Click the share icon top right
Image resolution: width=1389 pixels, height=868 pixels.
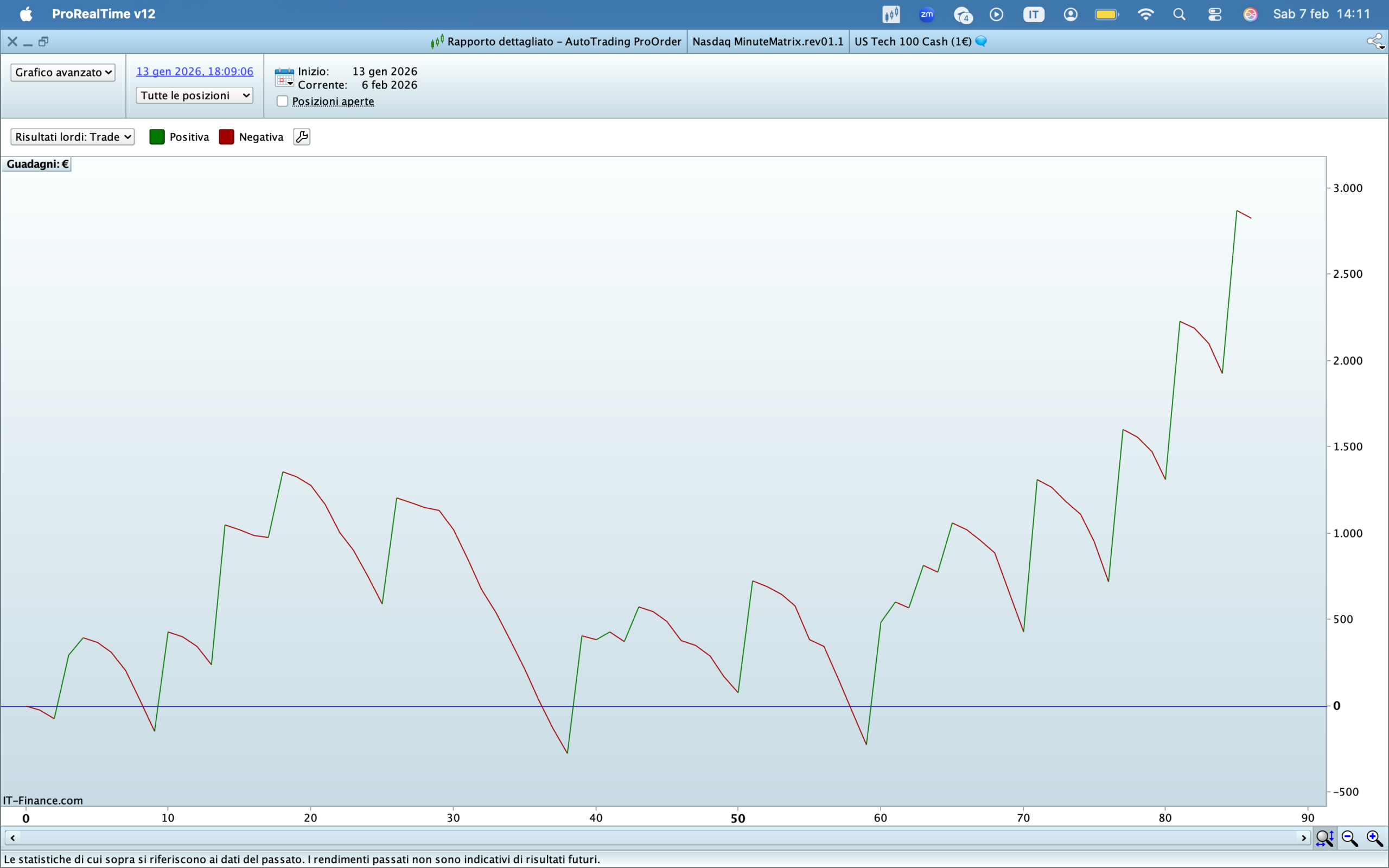coord(1375,41)
